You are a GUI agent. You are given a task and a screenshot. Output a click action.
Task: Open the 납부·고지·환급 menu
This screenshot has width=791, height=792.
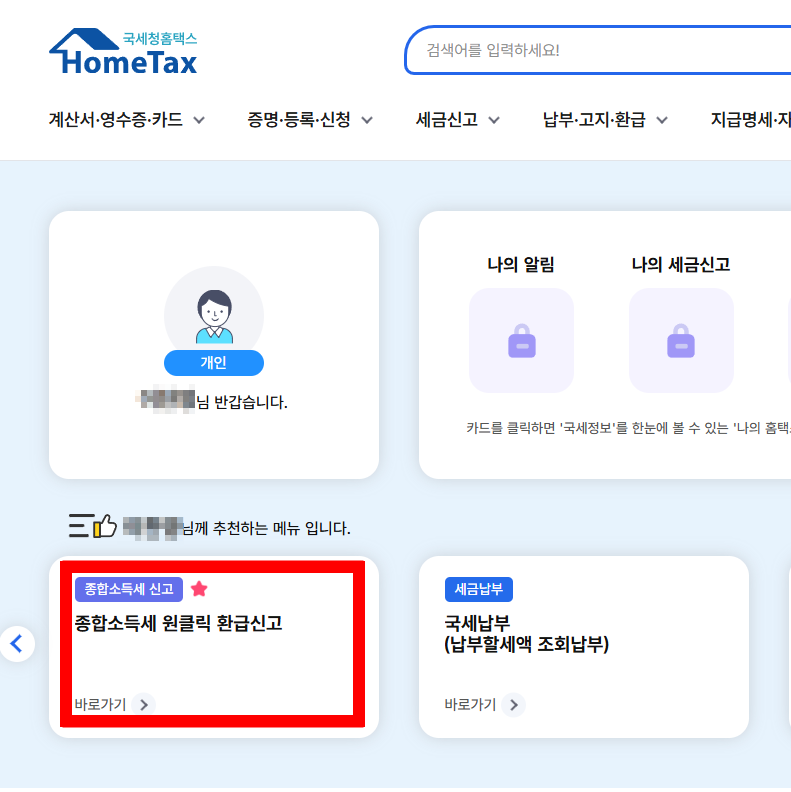594,120
